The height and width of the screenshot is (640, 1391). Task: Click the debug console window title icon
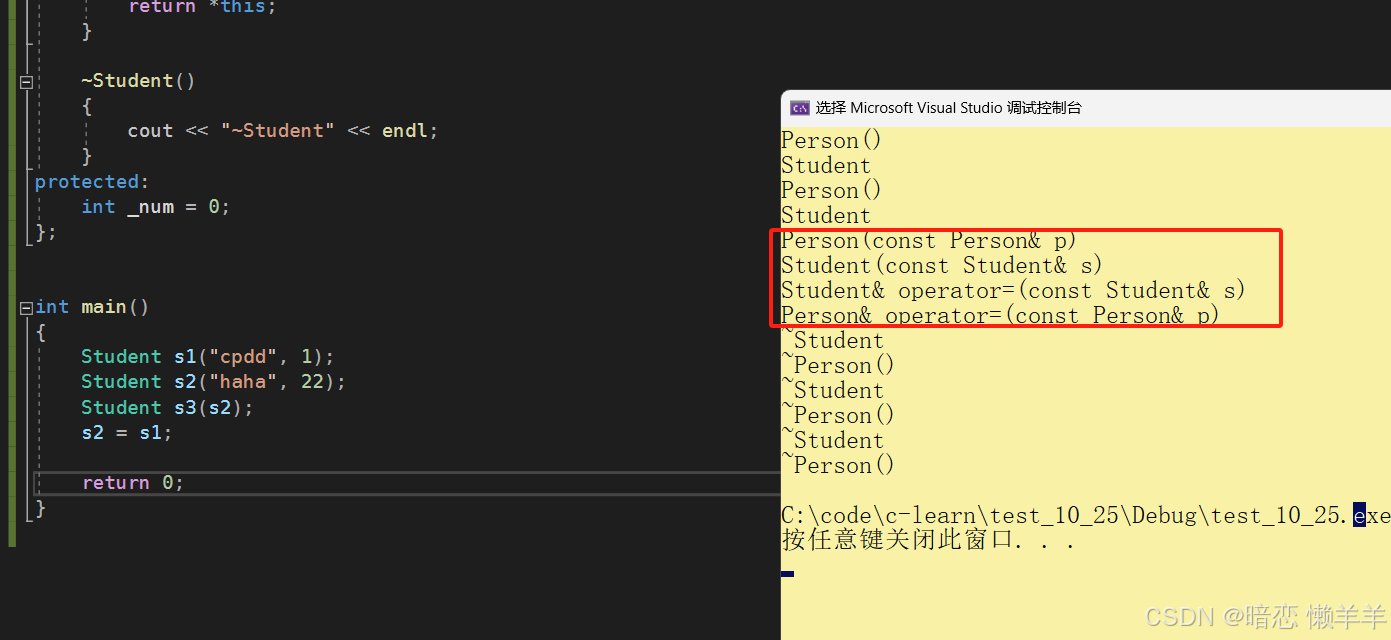[x=799, y=108]
